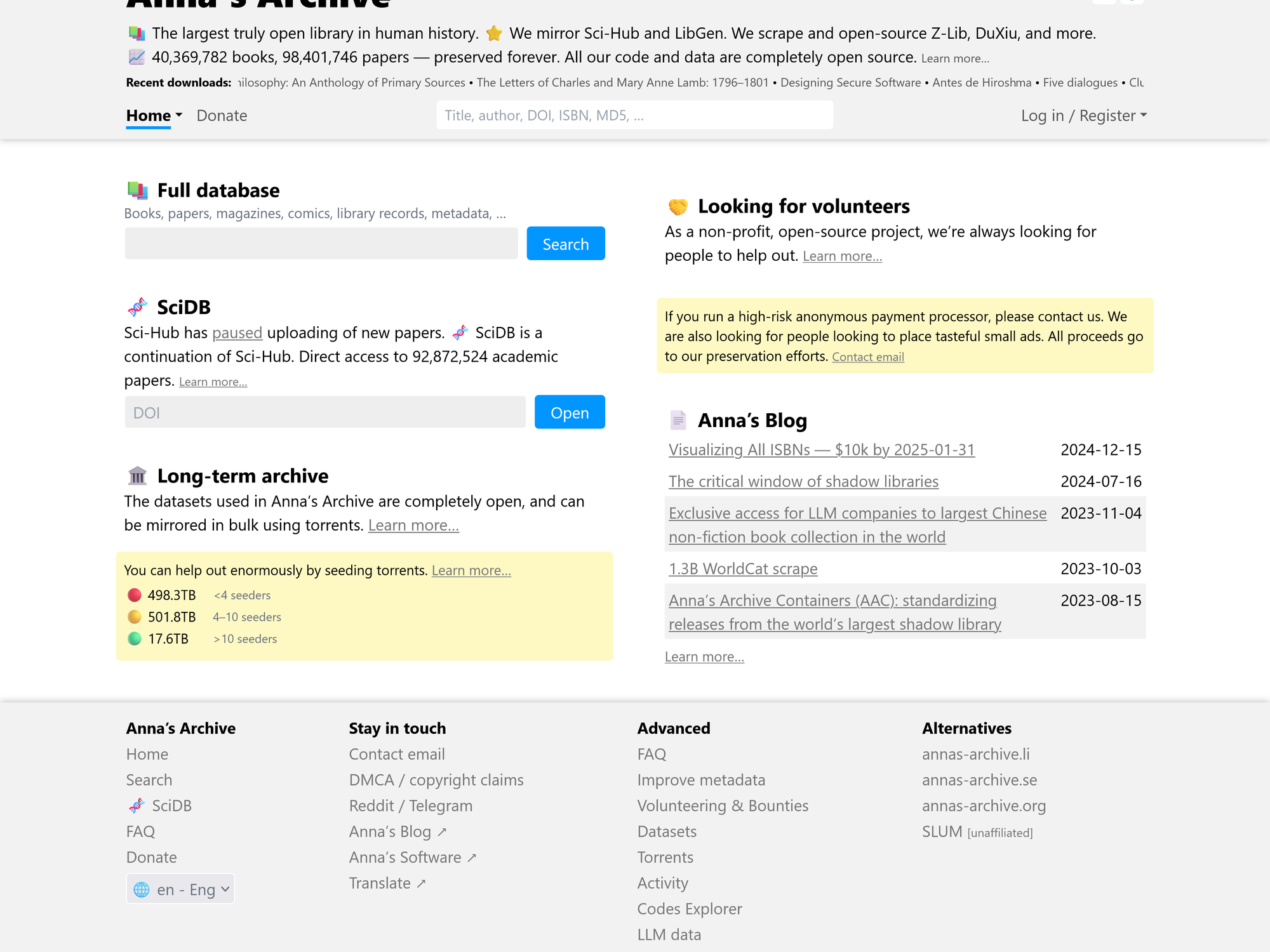Click the external arrow beside Anna's Software
Screen dimensions: 1270x952
(x=472, y=858)
